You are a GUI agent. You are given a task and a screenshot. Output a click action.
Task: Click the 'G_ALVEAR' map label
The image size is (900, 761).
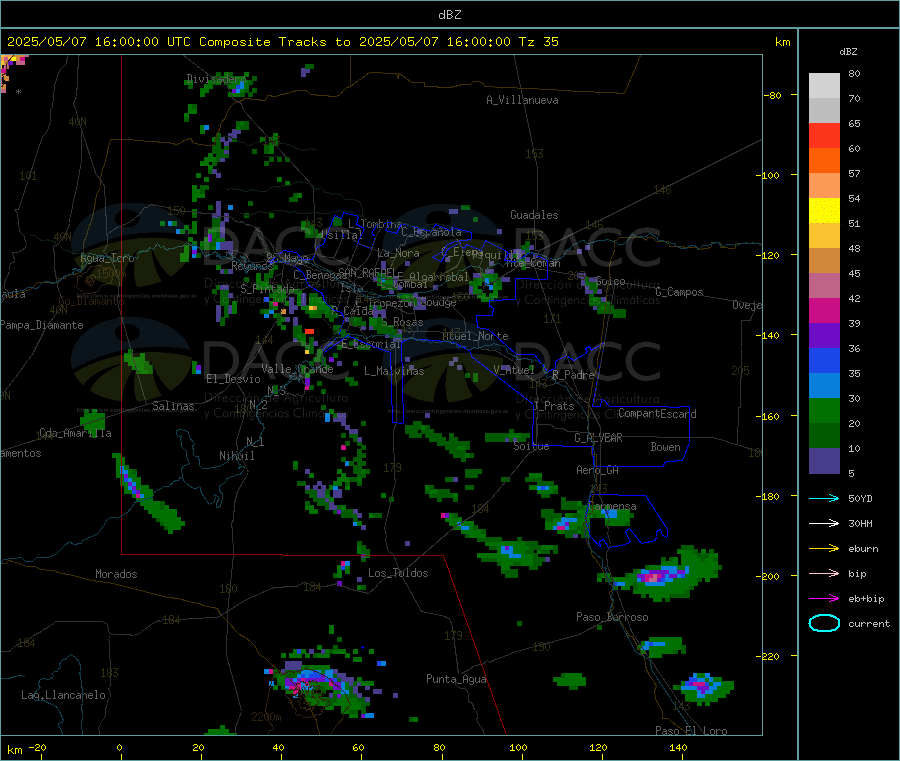(598, 438)
